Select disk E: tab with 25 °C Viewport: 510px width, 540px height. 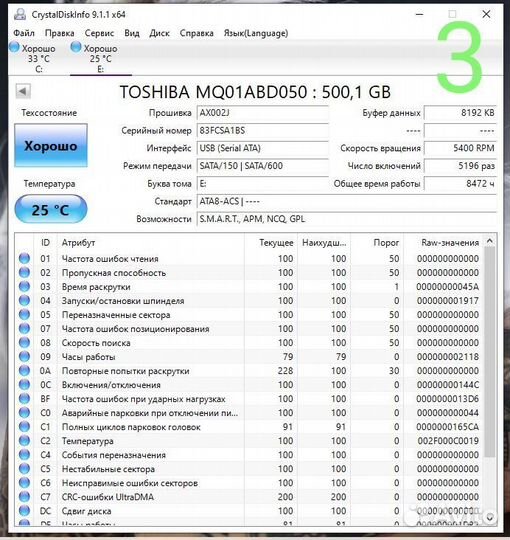coord(101,58)
